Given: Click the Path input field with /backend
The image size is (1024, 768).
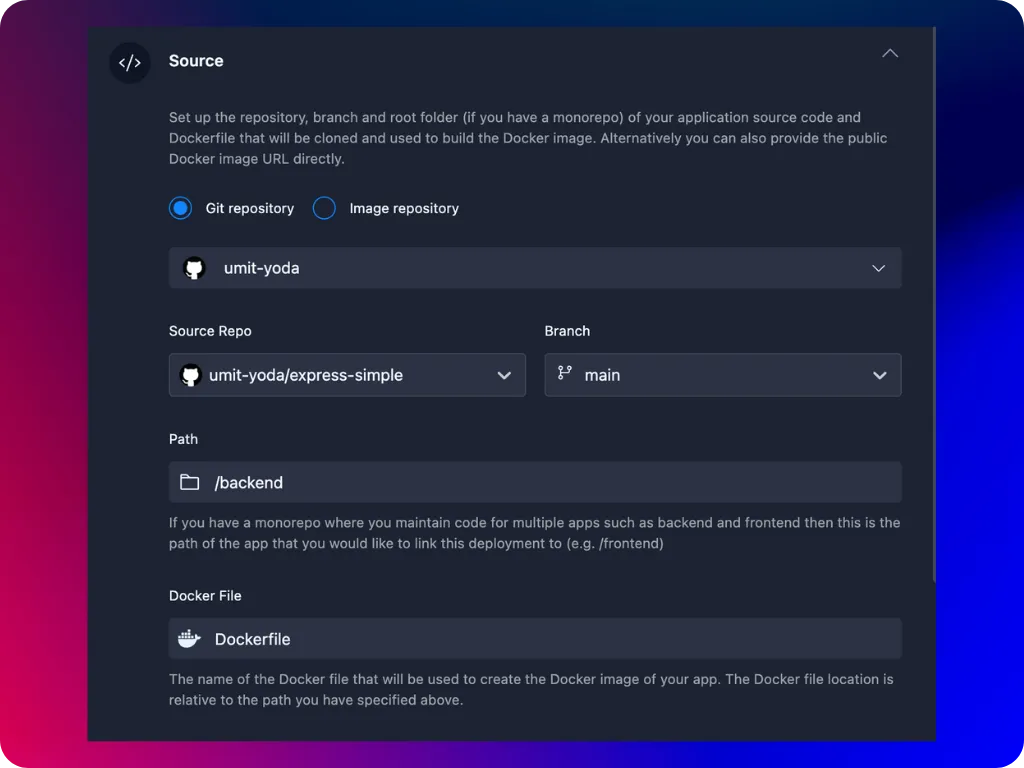Looking at the screenshot, I should click(x=535, y=482).
